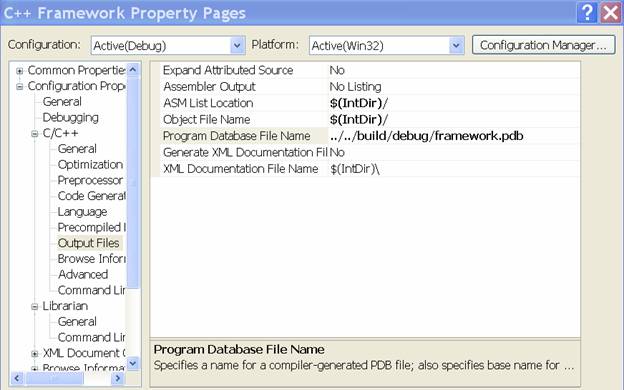
Task: Select the Configuration Properties tree label
Action: [x=76, y=86]
